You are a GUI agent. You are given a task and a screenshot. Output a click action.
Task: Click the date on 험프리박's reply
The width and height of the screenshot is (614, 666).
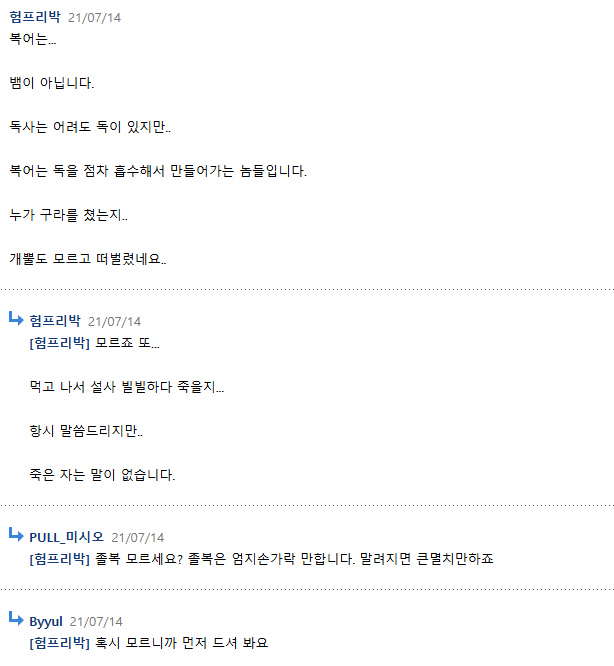(114, 322)
